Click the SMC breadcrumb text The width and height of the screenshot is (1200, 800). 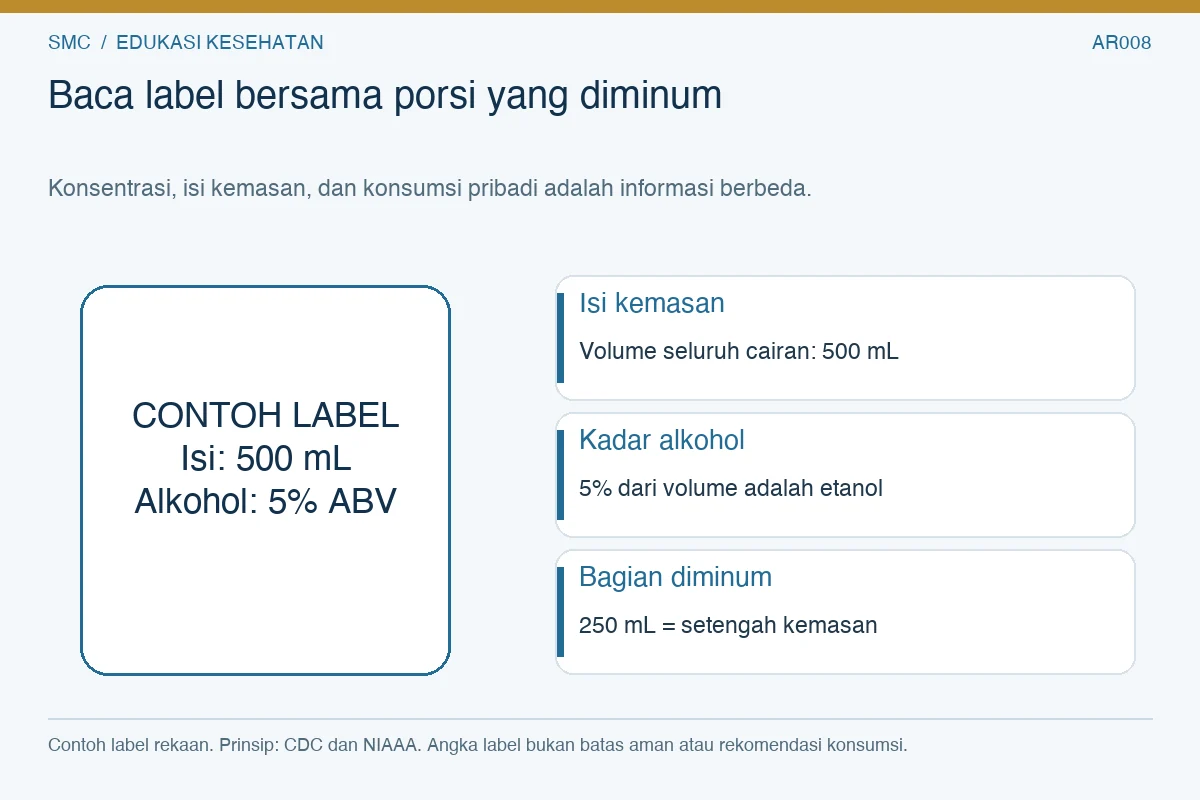click(x=69, y=42)
